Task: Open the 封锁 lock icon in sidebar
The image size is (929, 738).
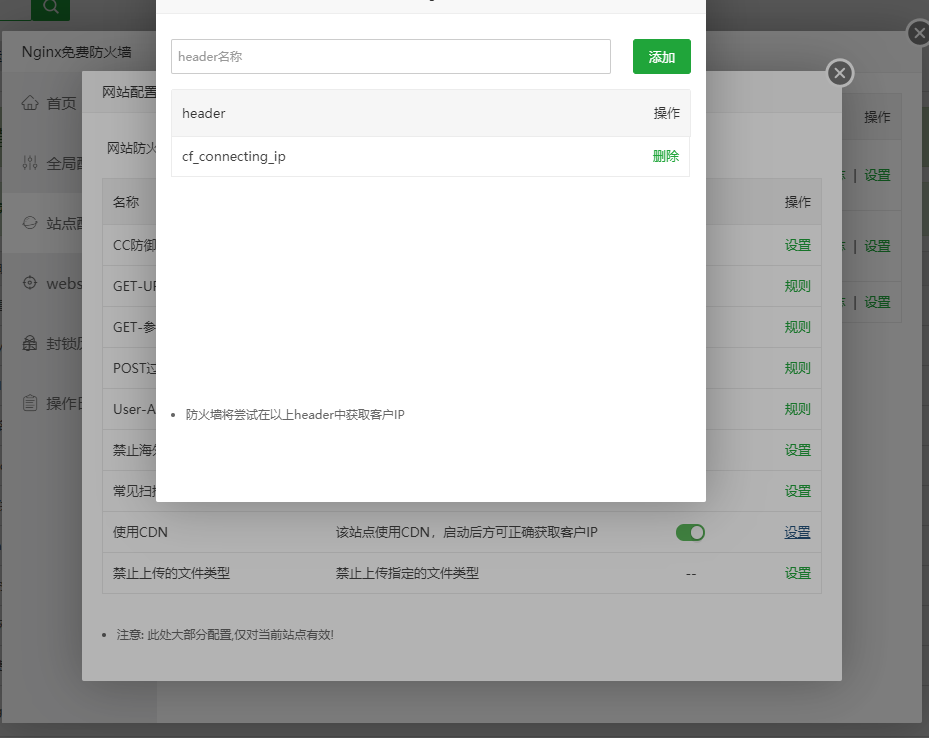Action: 30,343
